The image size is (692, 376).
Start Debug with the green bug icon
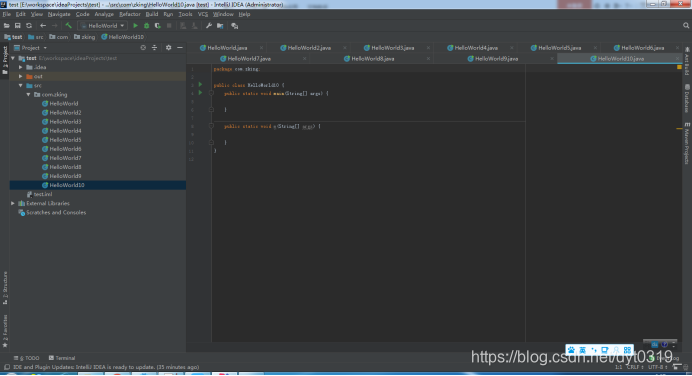point(147,26)
